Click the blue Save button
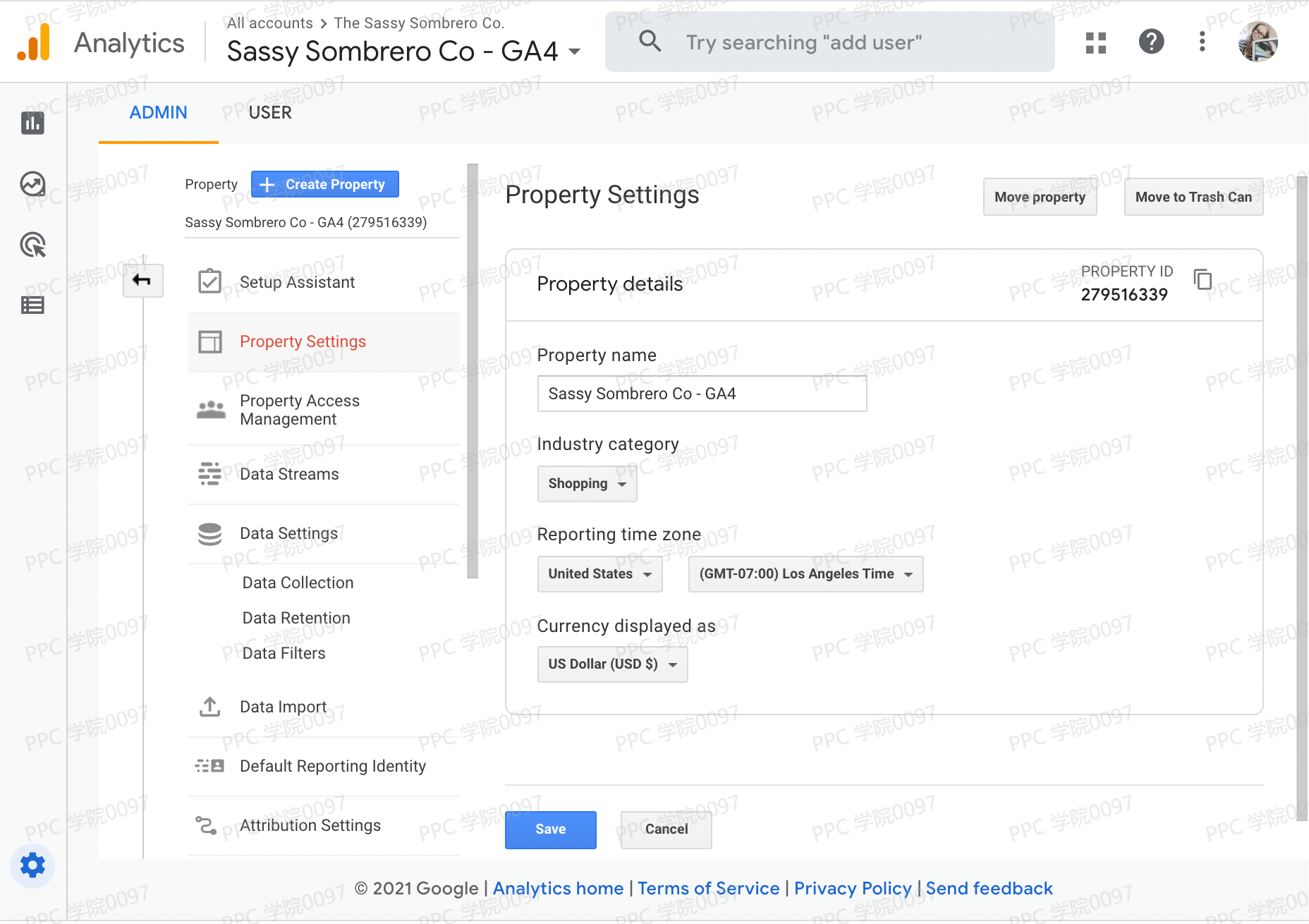This screenshot has height=924, width=1309. (550, 829)
